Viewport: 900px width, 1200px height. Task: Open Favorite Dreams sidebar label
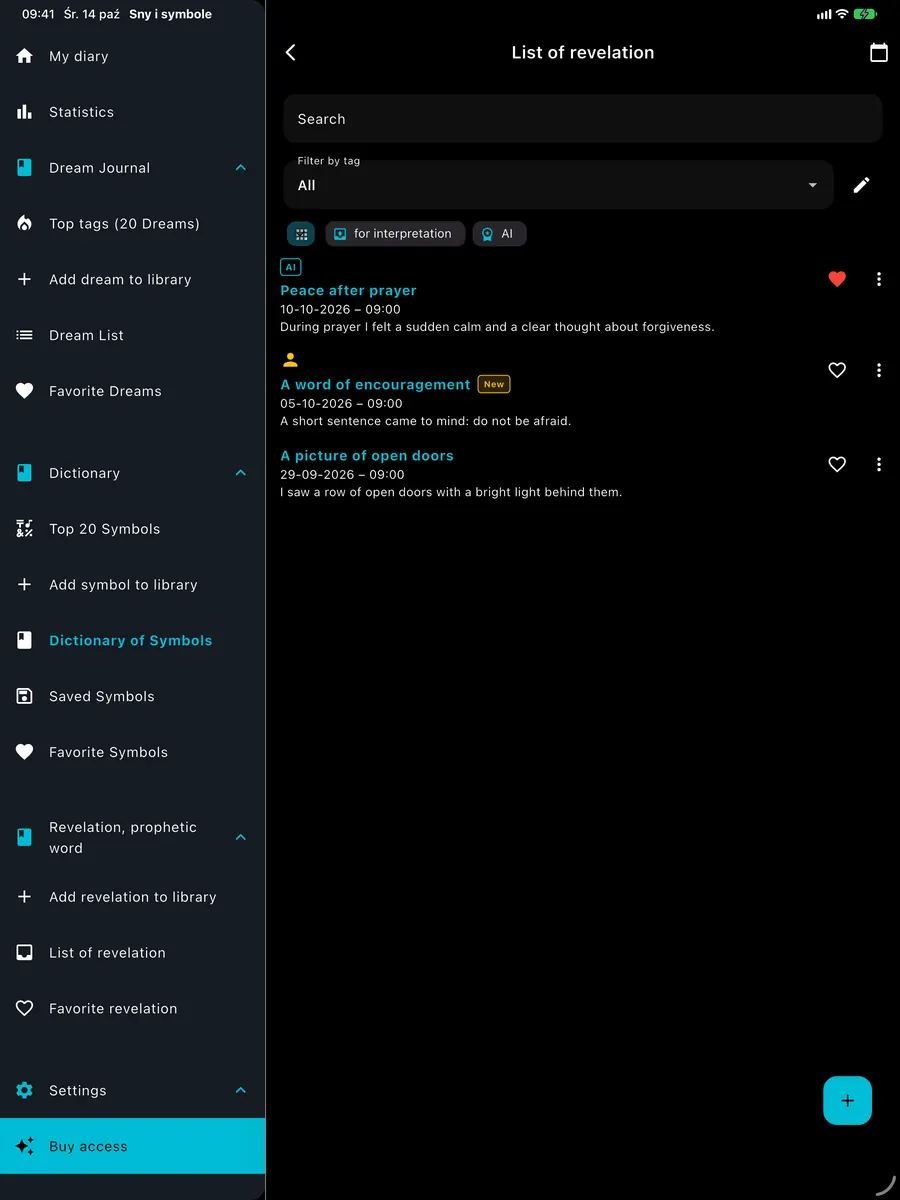click(105, 391)
